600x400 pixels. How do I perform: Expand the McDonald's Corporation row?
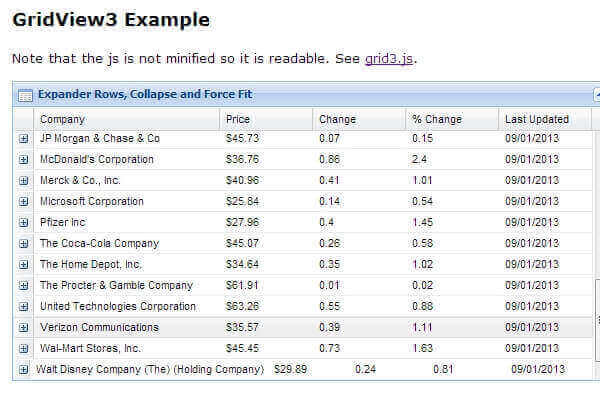[24, 160]
